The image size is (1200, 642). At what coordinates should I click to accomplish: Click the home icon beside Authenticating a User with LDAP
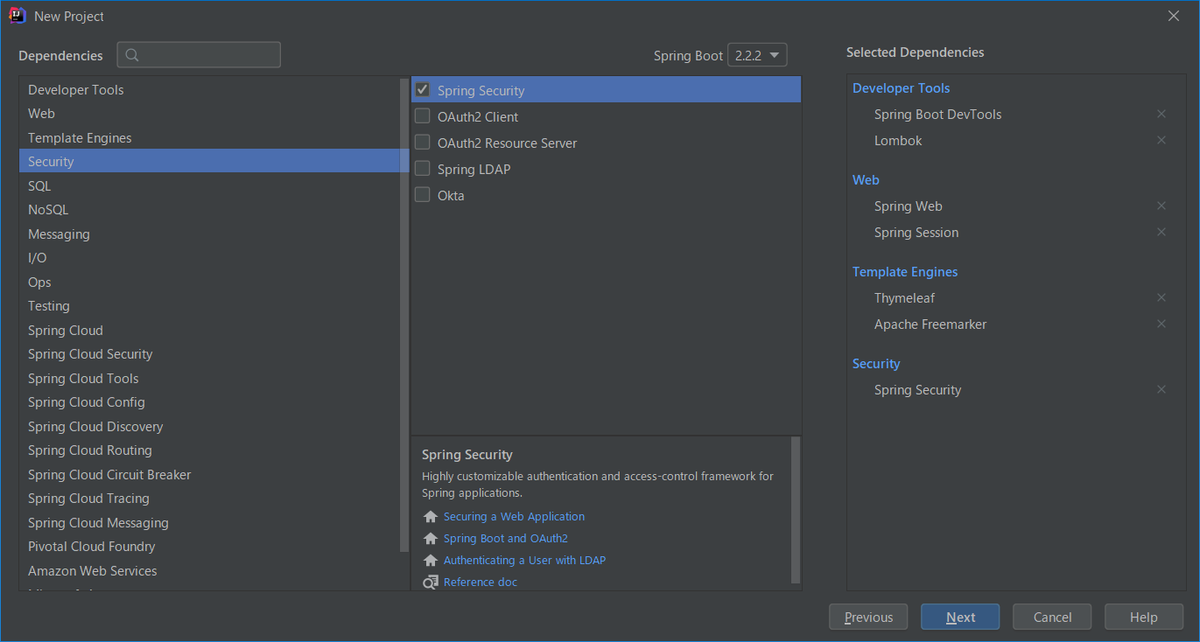pos(430,561)
